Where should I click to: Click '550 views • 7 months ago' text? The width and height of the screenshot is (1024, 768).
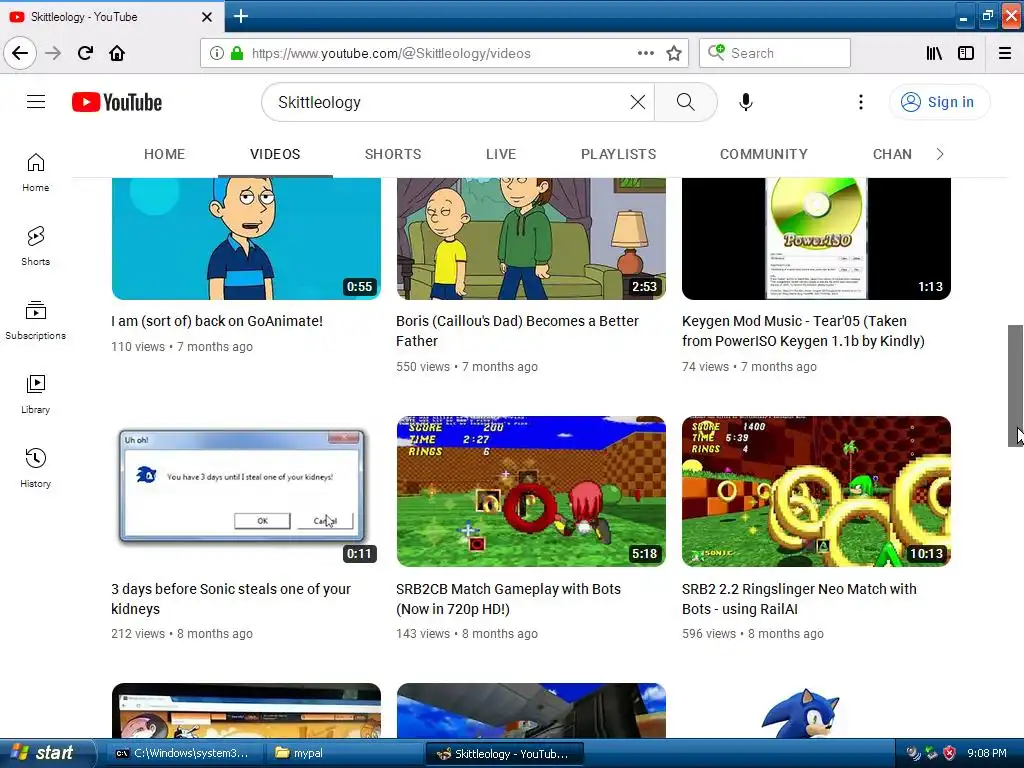(467, 367)
